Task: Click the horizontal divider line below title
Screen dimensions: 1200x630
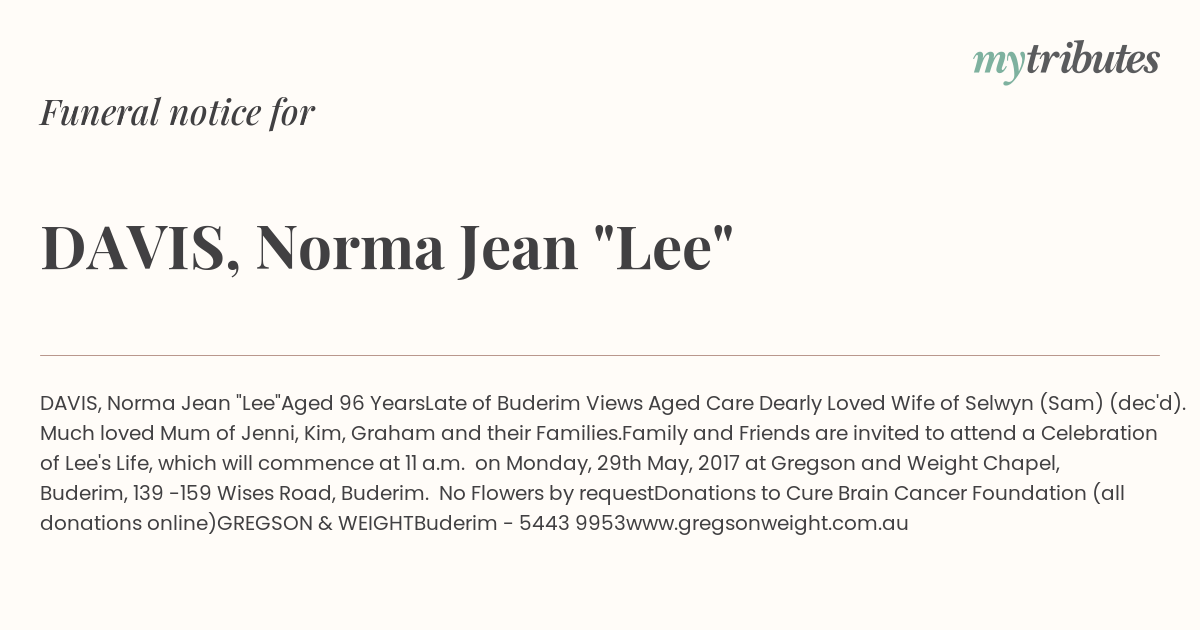Action: (x=600, y=355)
